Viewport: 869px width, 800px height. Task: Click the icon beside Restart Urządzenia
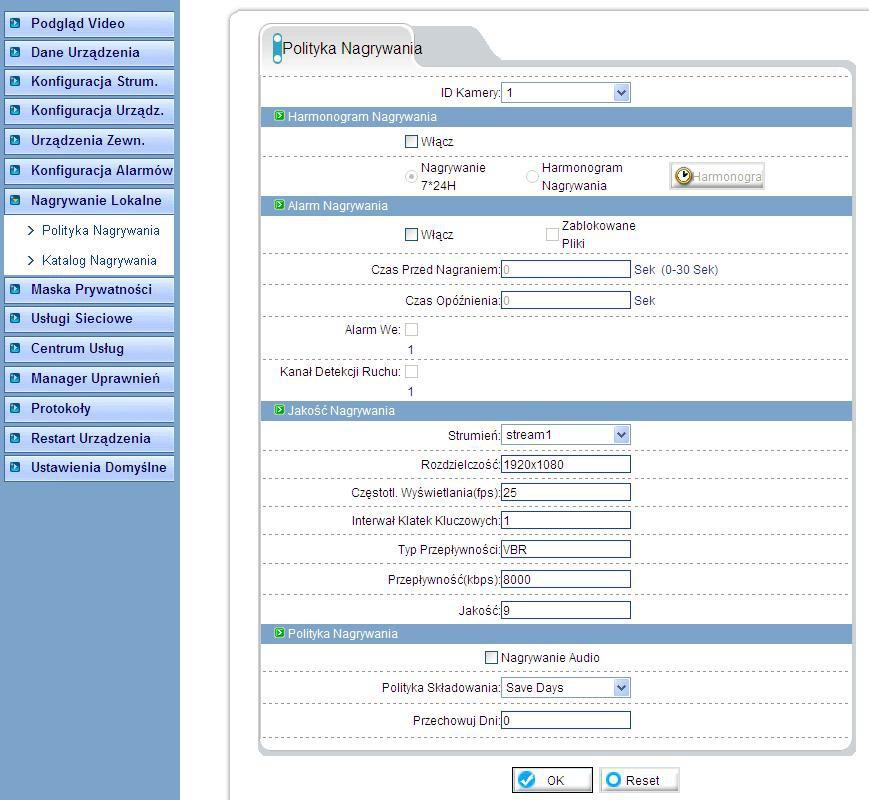(x=15, y=438)
